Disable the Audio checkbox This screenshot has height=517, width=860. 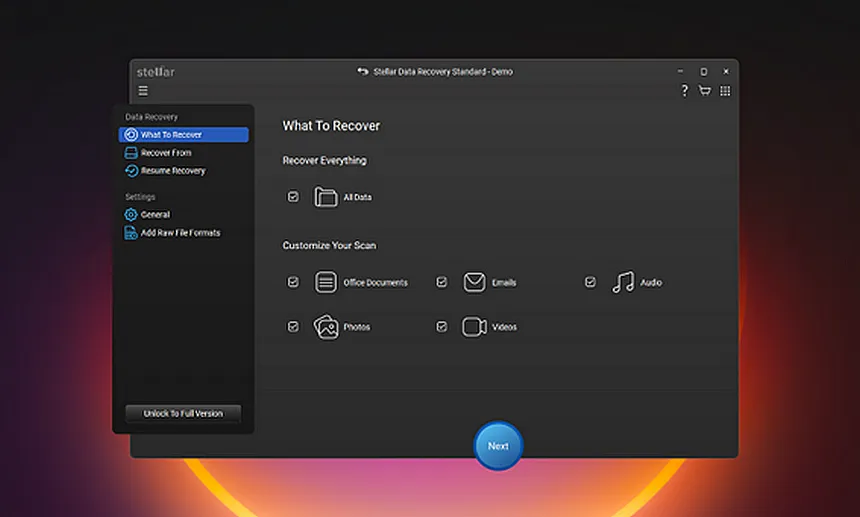tap(590, 282)
